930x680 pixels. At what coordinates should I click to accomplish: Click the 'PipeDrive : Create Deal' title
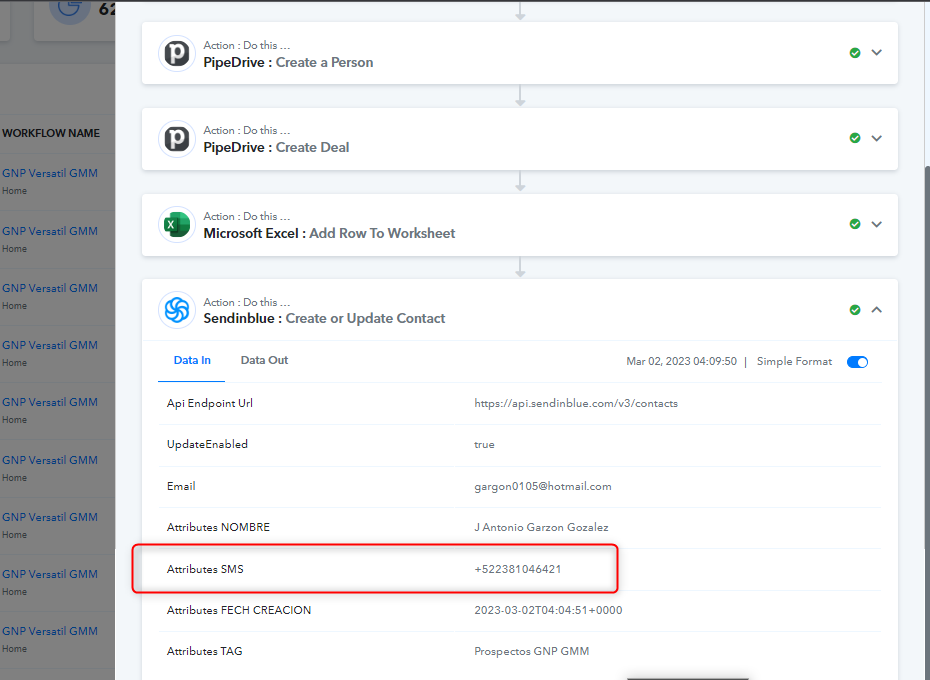click(276, 147)
